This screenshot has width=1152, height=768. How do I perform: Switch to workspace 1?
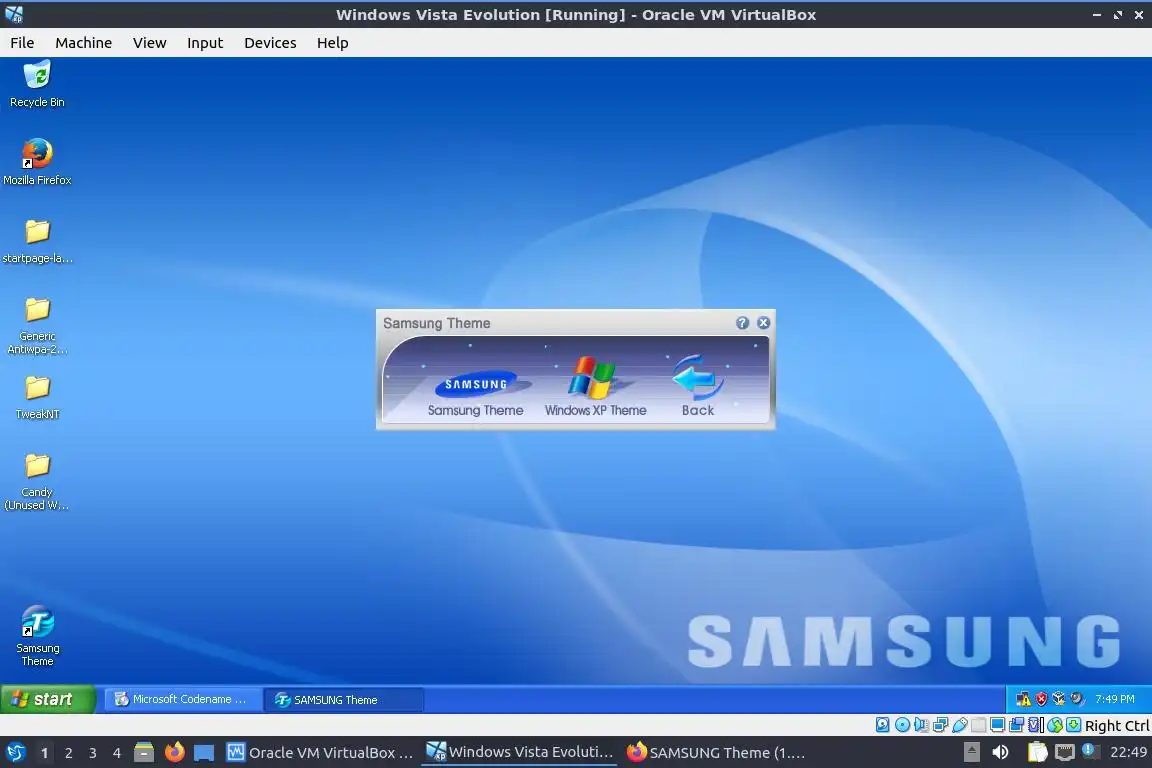click(x=44, y=753)
